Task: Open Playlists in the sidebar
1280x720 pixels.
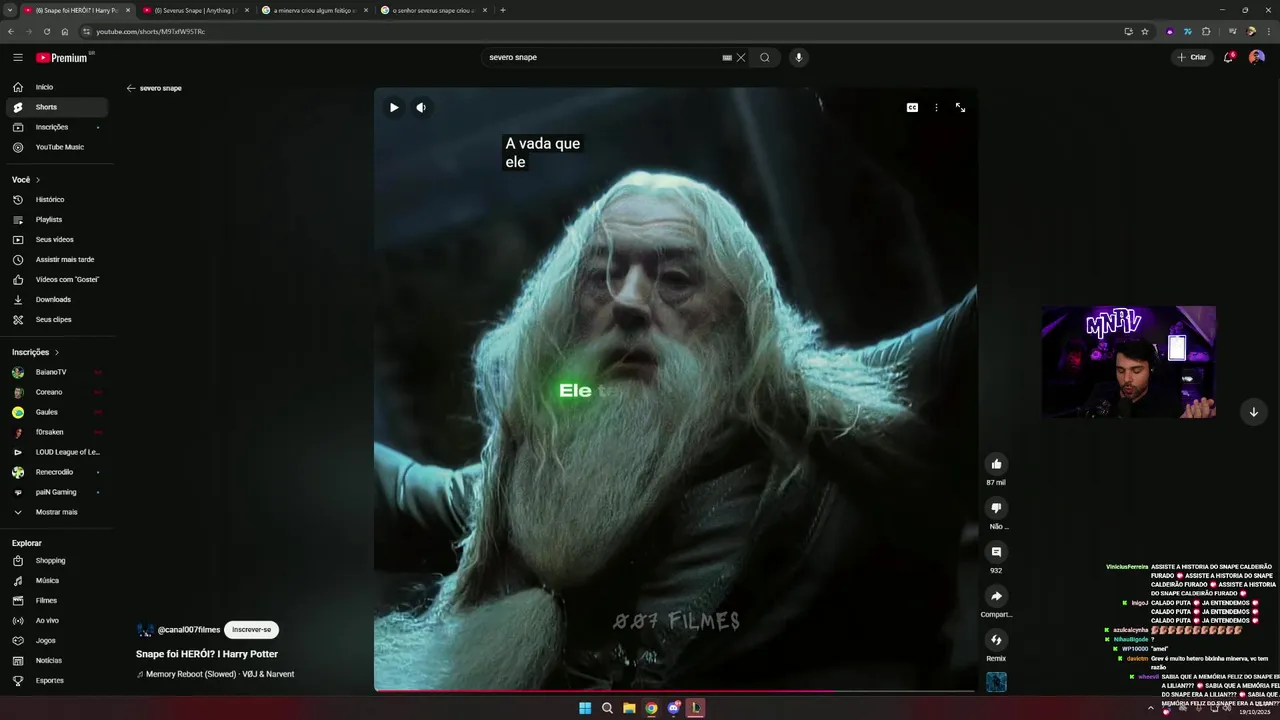Action: 56,219
